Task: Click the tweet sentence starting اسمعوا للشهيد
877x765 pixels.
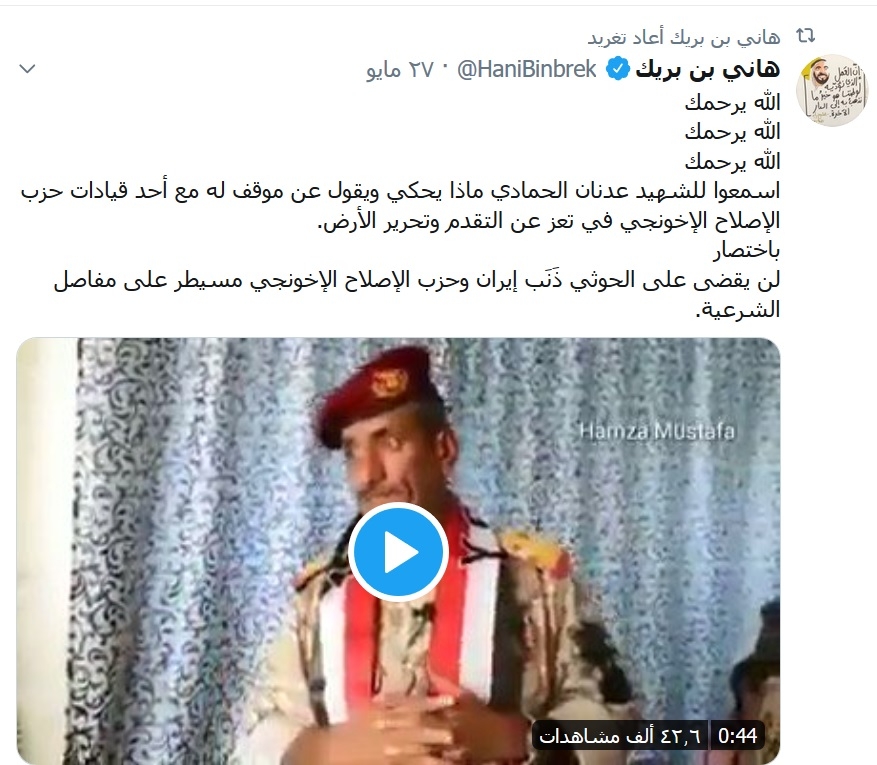Action: pyautogui.click(x=400, y=206)
